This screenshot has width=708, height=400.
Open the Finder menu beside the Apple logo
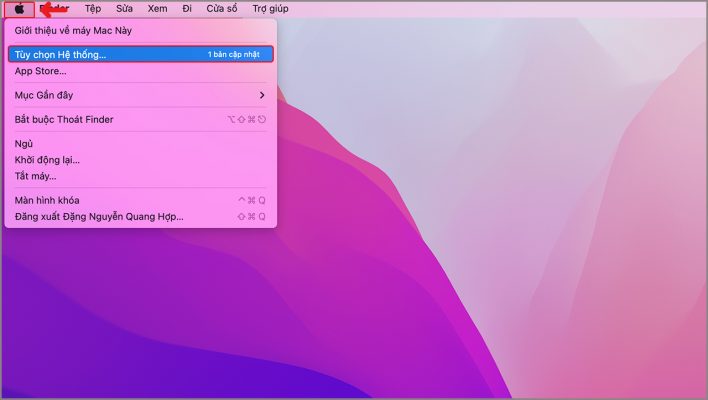tap(58, 9)
